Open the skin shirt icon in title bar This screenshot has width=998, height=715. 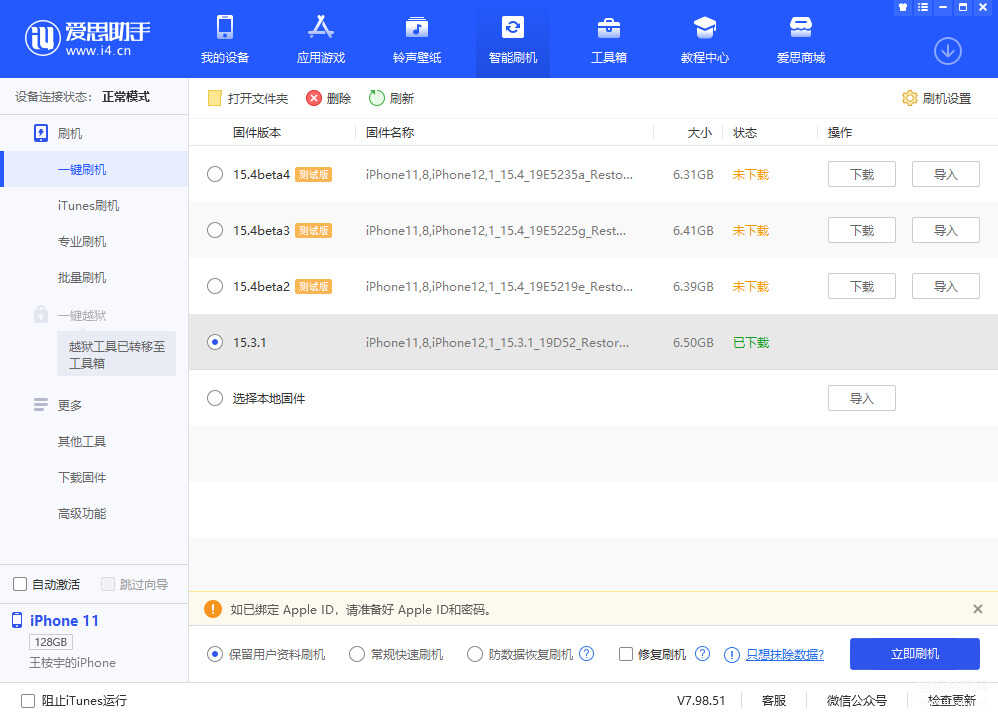click(903, 7)
